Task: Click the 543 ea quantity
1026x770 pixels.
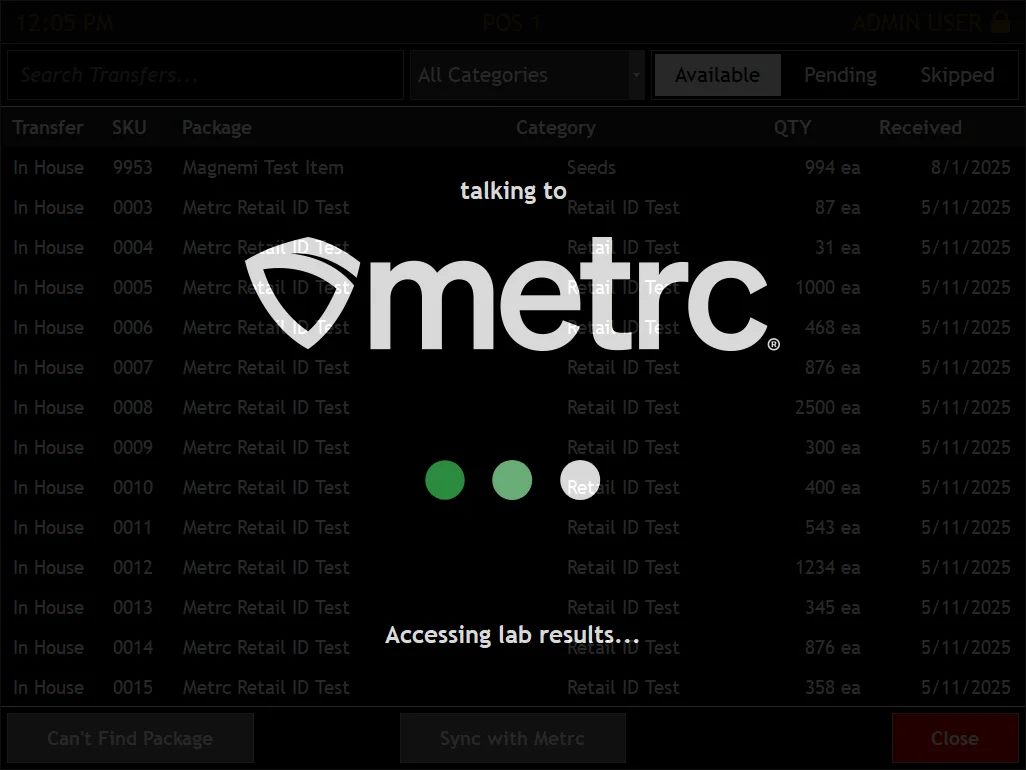Action: [832, 527]
